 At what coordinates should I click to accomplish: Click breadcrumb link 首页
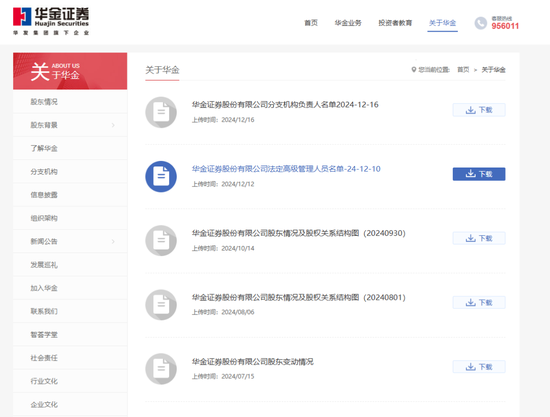pyautogui.click(x=463, y=69)
